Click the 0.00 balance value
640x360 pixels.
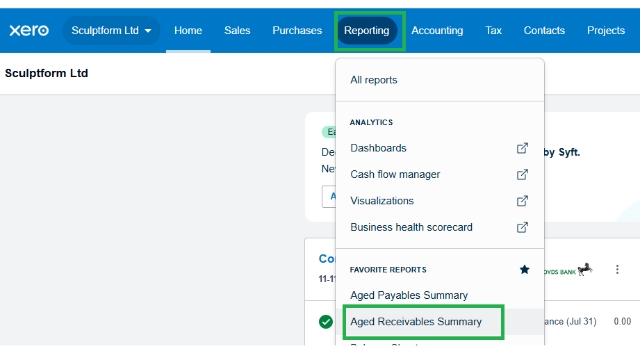pos(622,322)
